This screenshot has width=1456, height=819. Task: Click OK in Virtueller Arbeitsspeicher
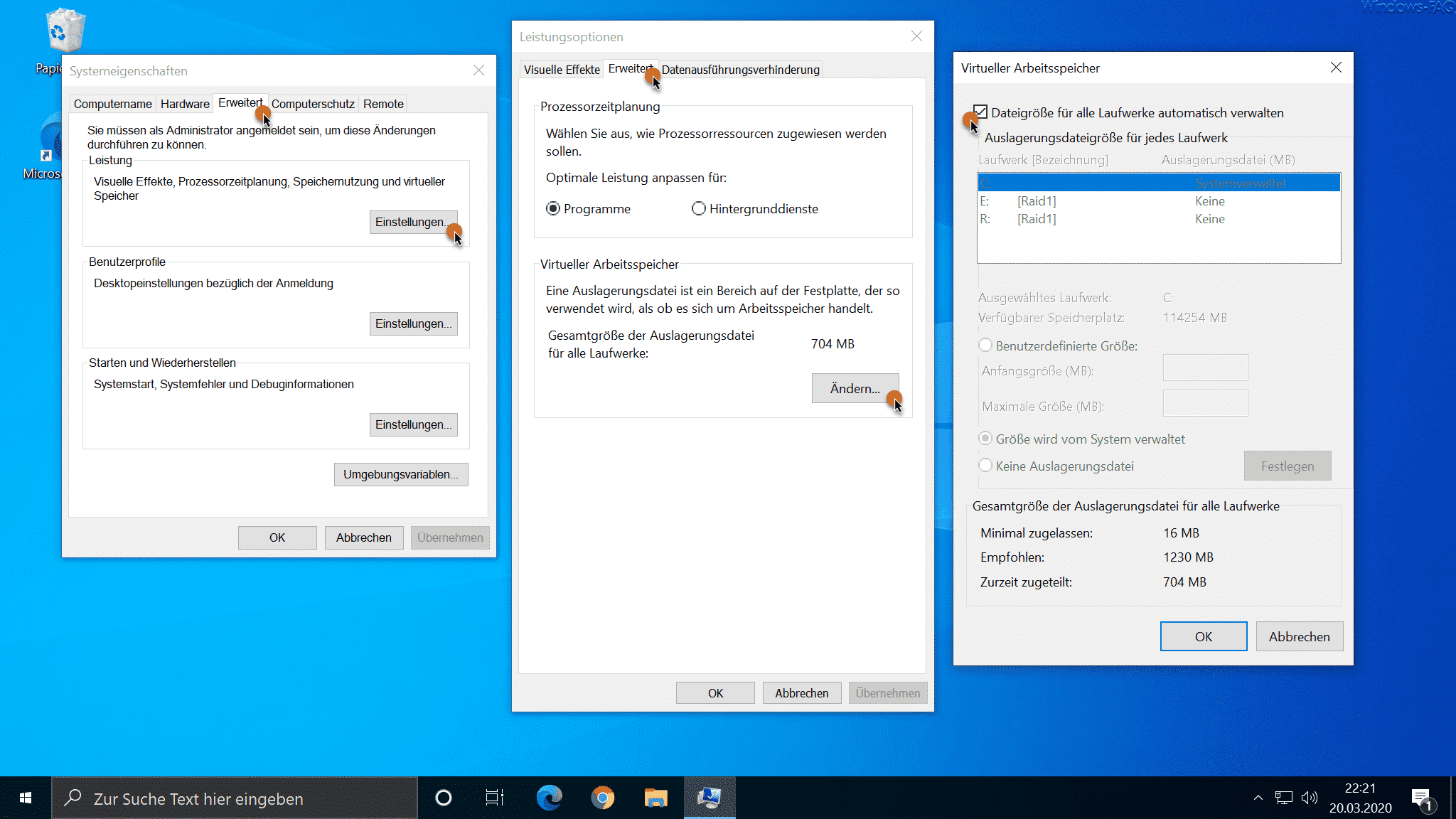[x=1204, y=636]
